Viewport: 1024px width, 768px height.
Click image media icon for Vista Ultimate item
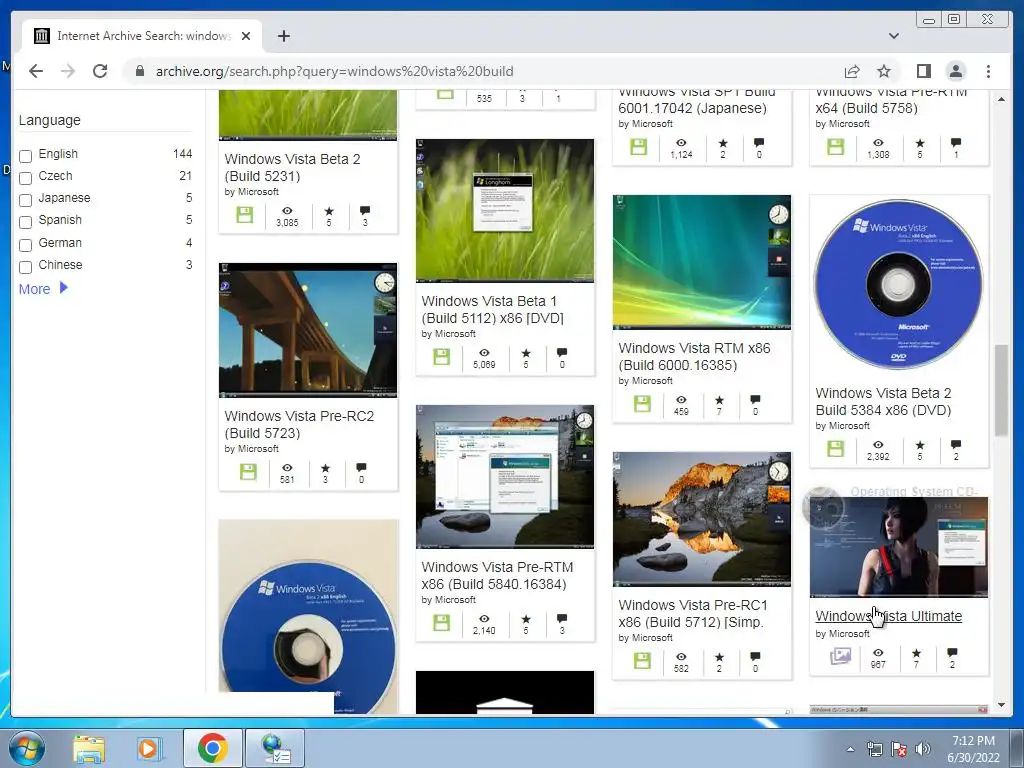click(840, 655)
